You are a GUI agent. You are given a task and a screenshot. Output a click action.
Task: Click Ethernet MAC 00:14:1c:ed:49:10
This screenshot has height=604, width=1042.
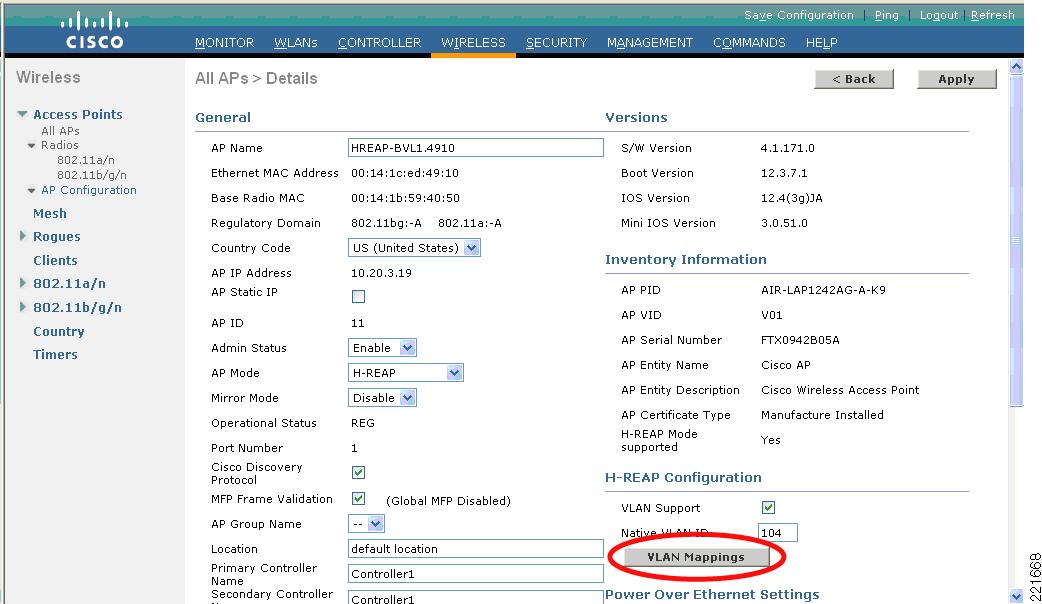(x=405, y=173)
